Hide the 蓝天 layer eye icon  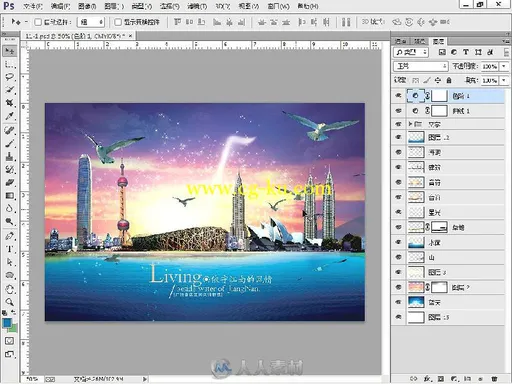398,302
